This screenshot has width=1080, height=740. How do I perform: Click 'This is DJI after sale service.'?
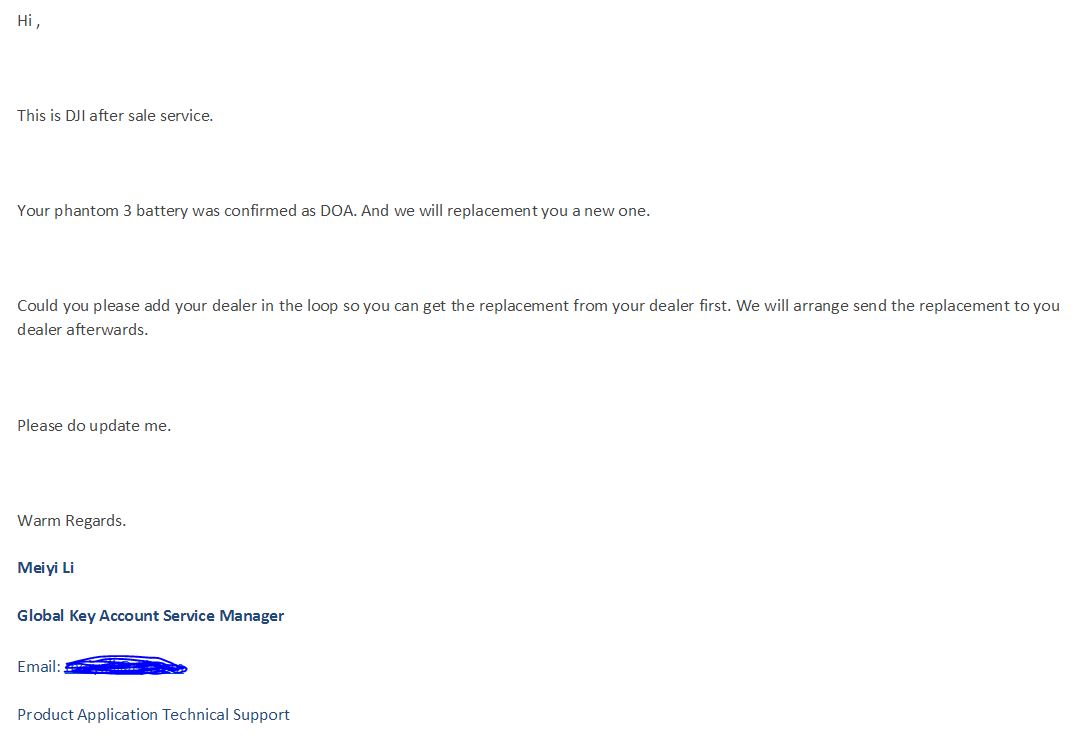[x=115, y=116]
